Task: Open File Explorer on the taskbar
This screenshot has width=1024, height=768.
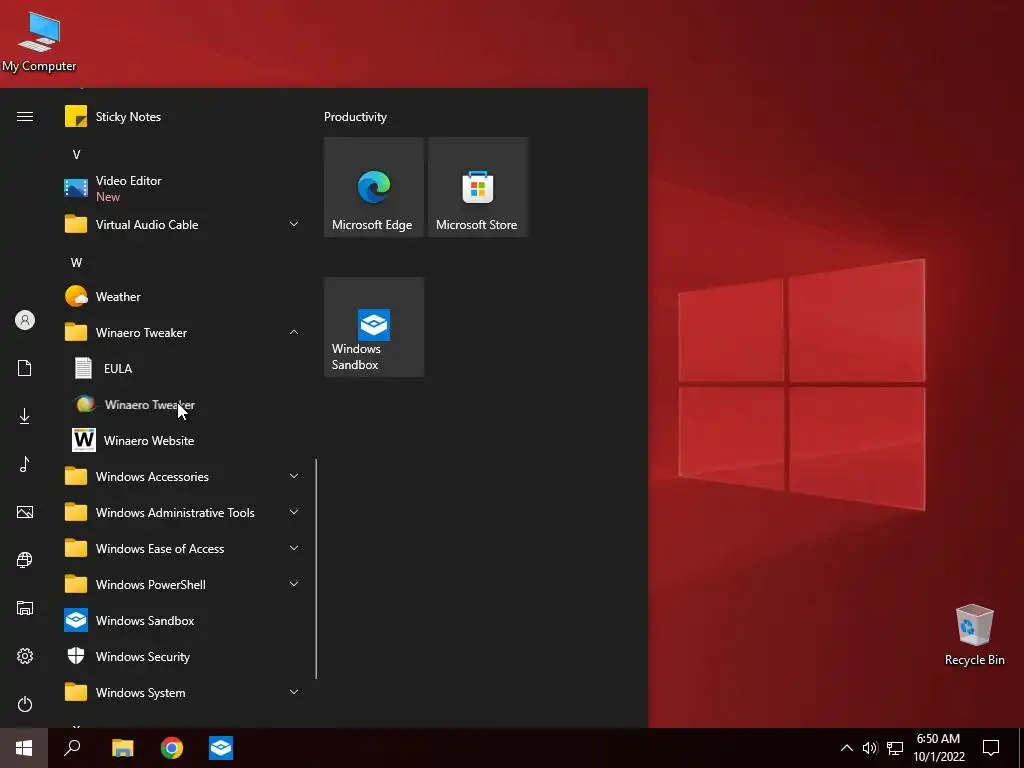Action: (x=122, y=748)
